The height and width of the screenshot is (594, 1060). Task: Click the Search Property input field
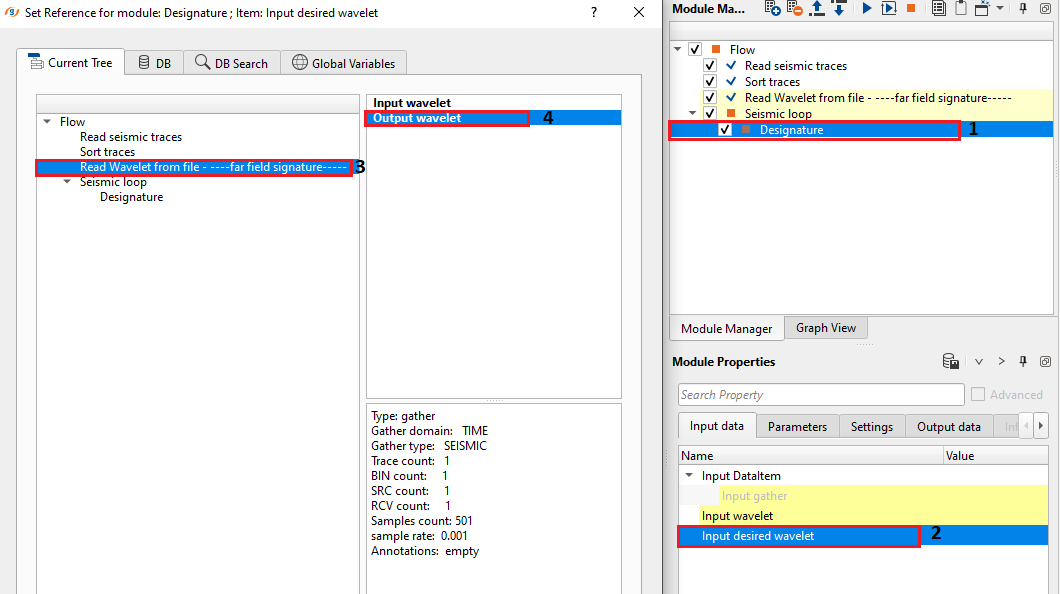[820, 395]
